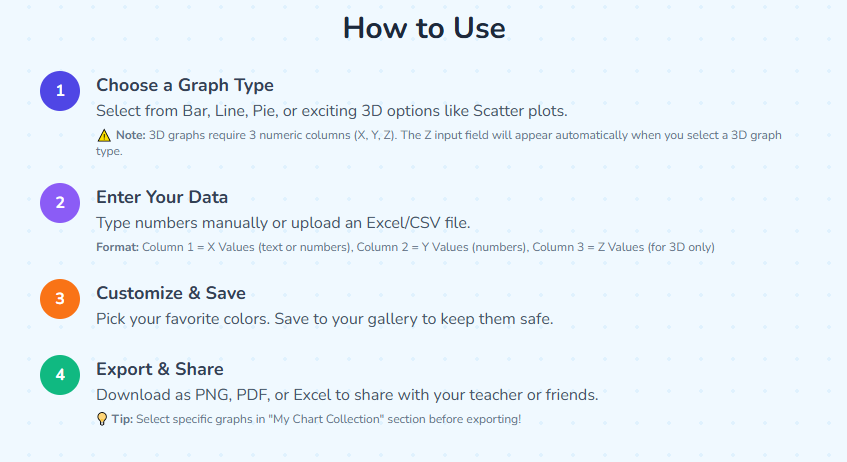Click the Bar, Line, Pie description text
The image size is (847, 462).
pos(331,111)
